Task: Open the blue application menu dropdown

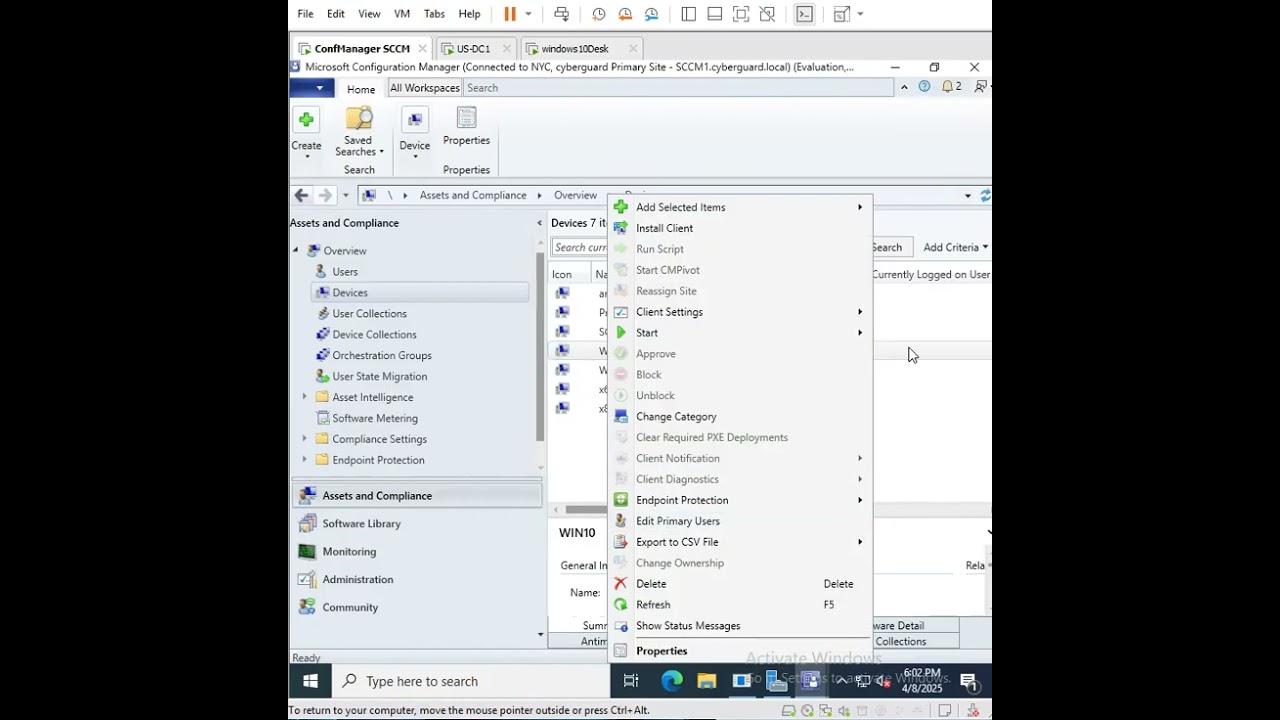Action: point(312,88)
